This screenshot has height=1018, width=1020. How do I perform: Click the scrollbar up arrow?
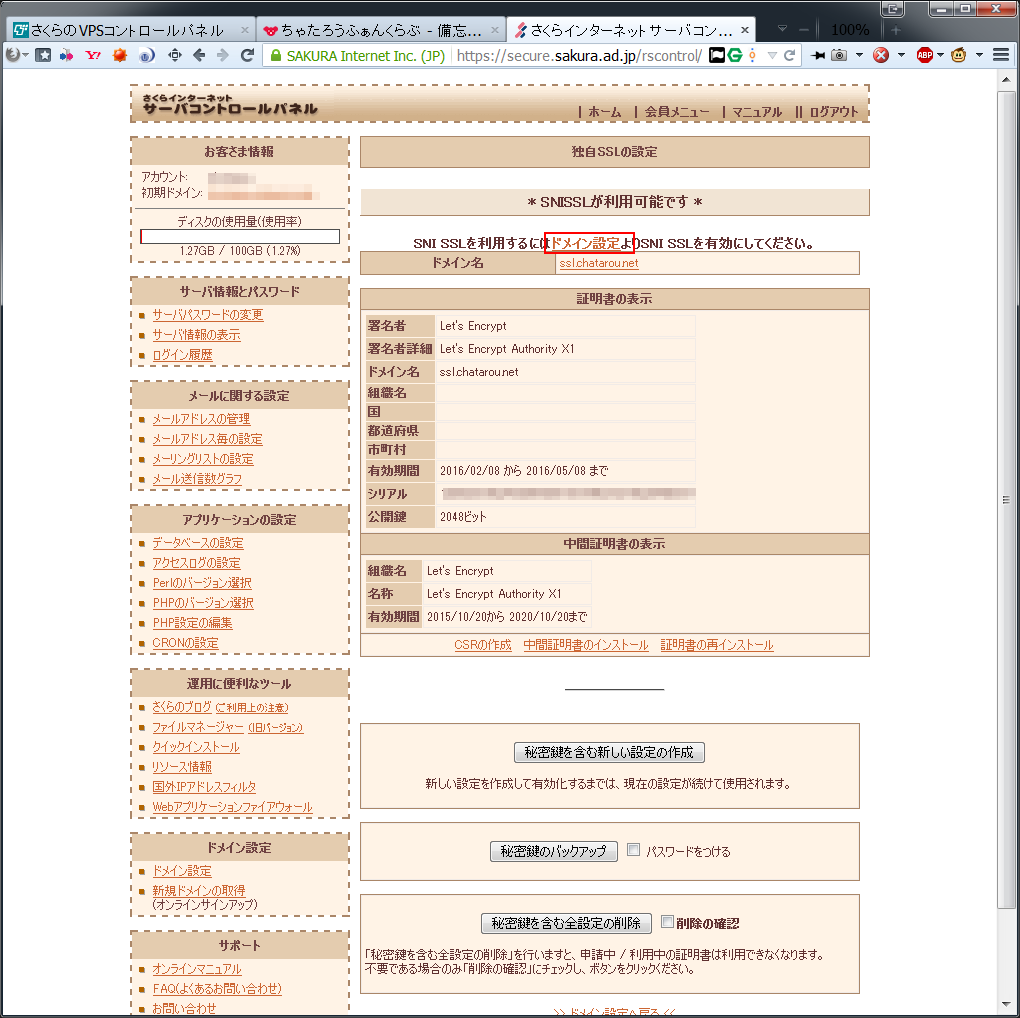click(x=1006, y=79)
